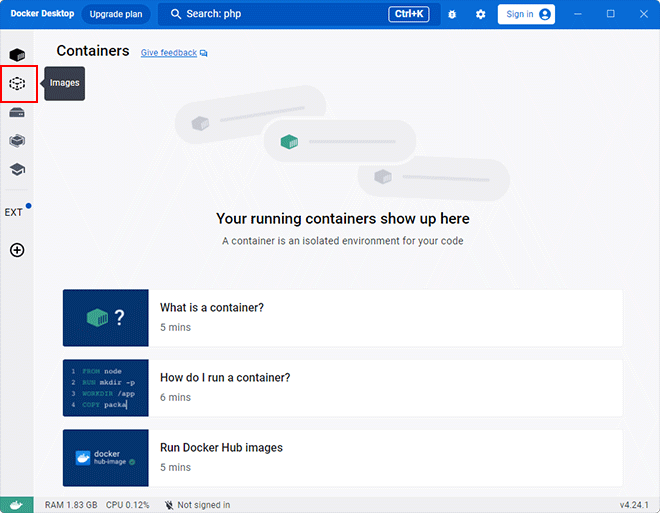Click the container question mark thumbnail
Screen dimensions: 660x513
pos(106,318)
